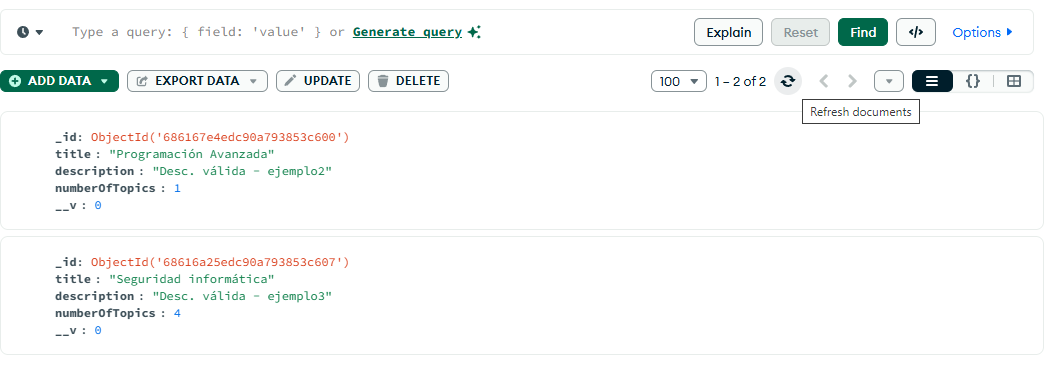Click the export to language code icon
This screenshot has height=382, width=1047.
(916, 32)
